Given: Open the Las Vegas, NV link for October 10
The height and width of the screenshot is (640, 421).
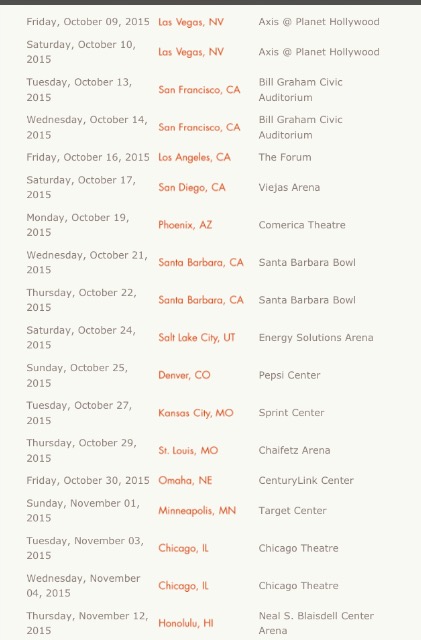Looking at the screenshot, I should coord(191,52).
